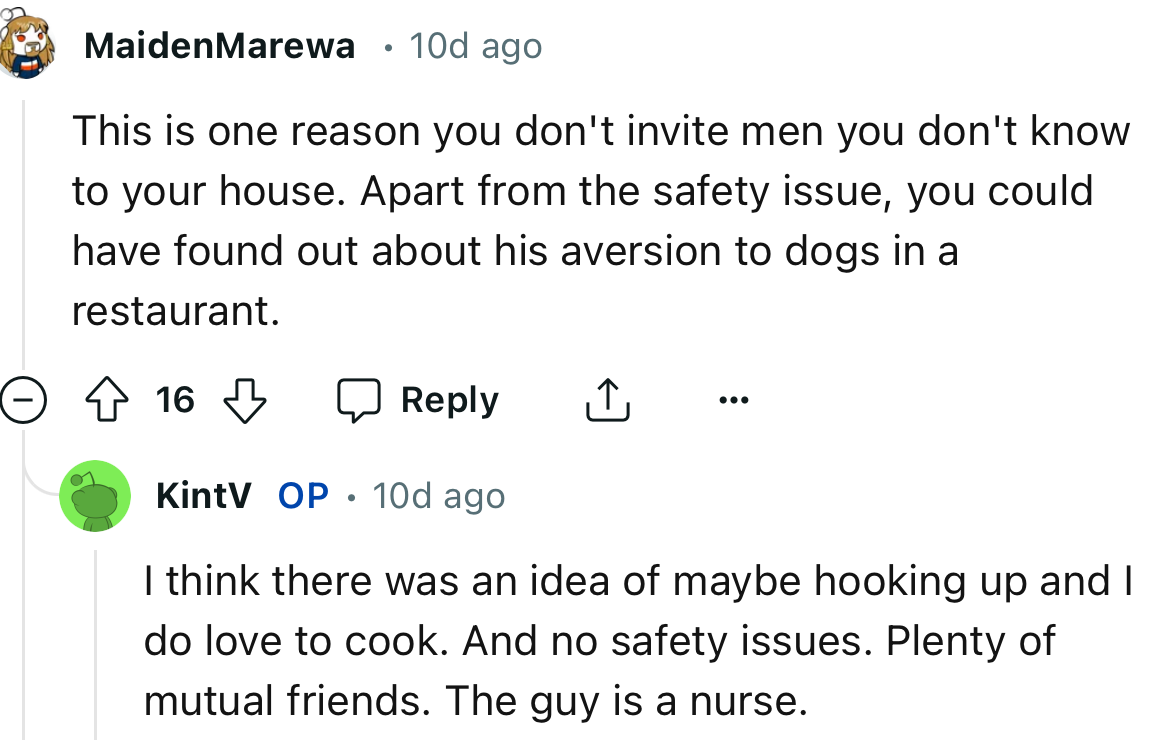Image resolution: width=1149 pixels, height=740 pixels.
Task: Click the blue OP badge next to KintV
Action: [302, 494]
